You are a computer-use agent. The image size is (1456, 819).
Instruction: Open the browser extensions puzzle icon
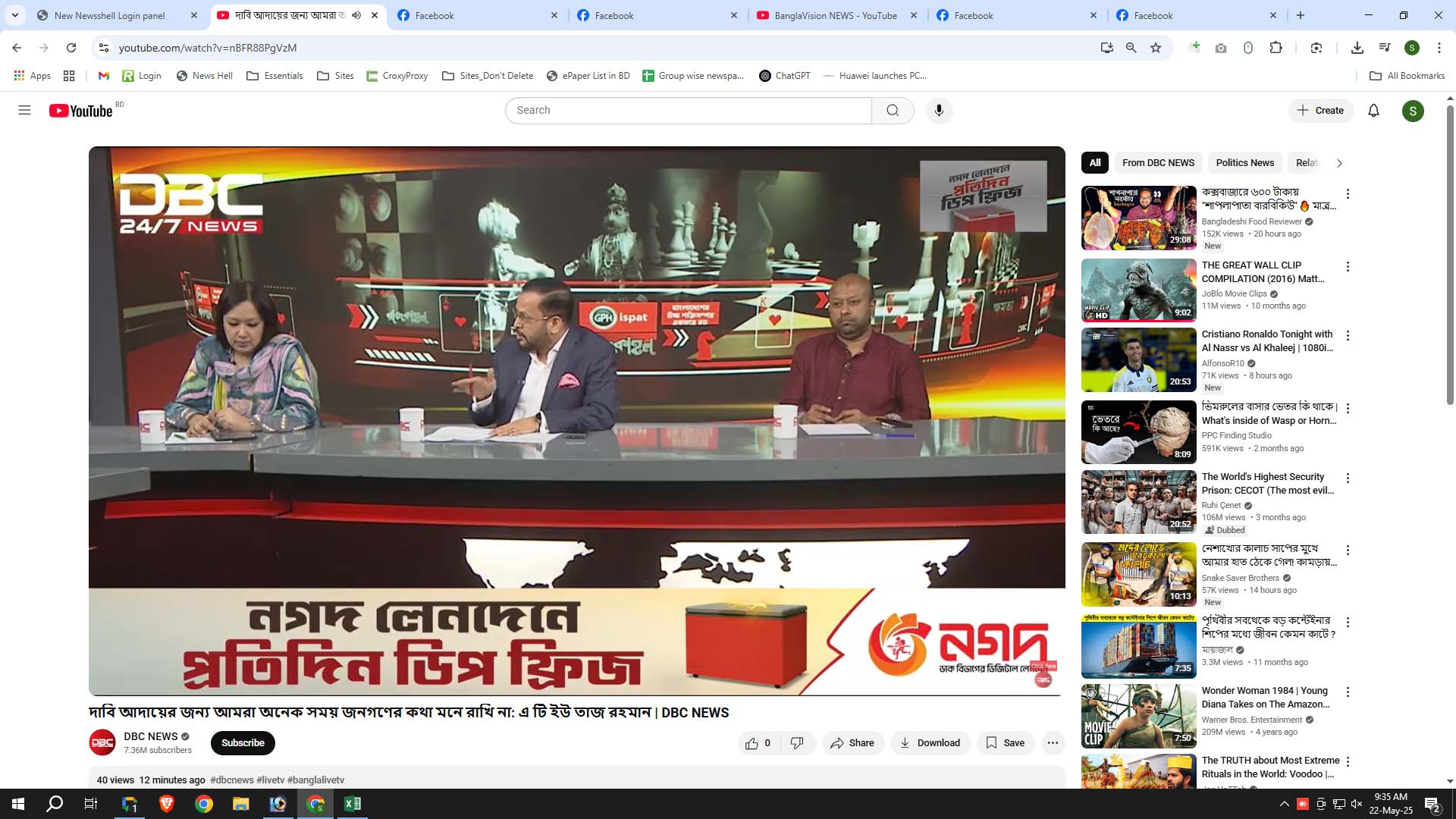(x=1276, y=48)
